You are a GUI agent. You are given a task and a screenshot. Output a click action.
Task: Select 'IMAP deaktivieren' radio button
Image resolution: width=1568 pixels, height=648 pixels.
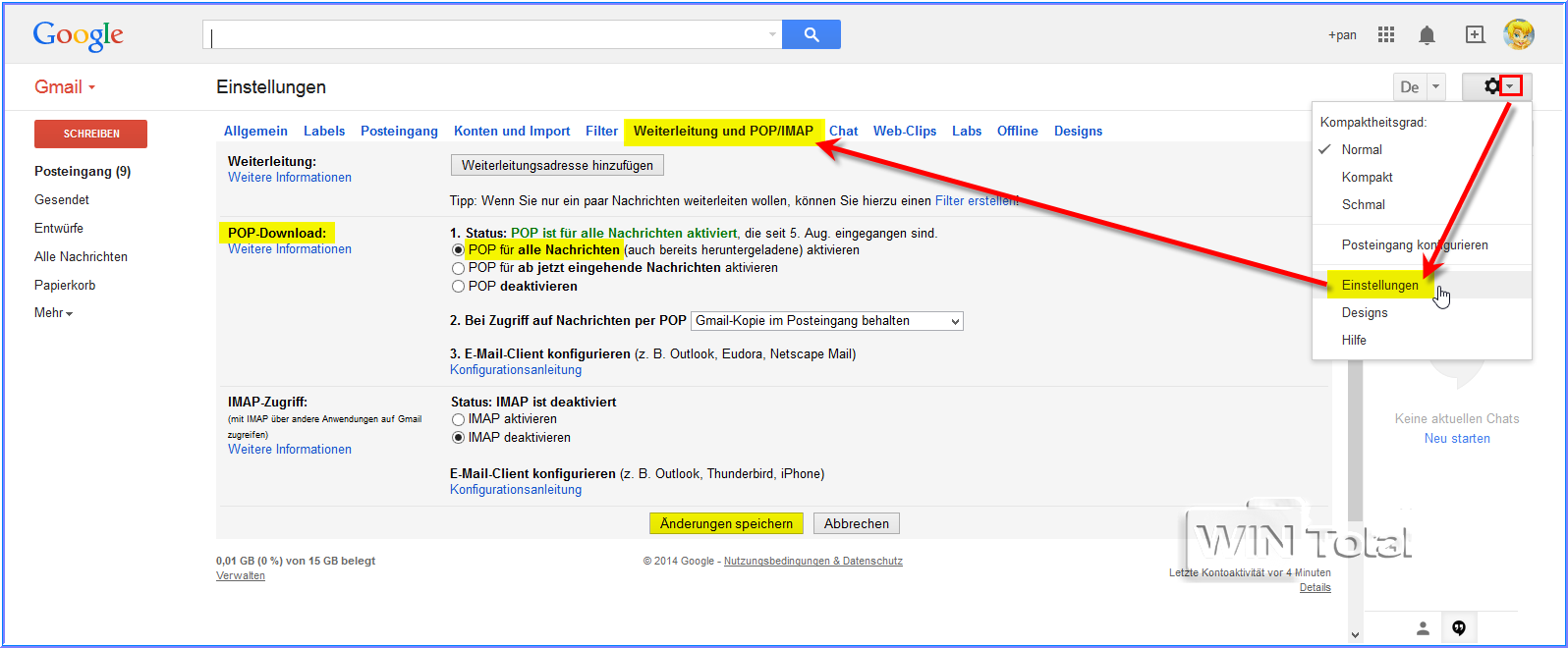pyautogui.click(x=458, y=438)
